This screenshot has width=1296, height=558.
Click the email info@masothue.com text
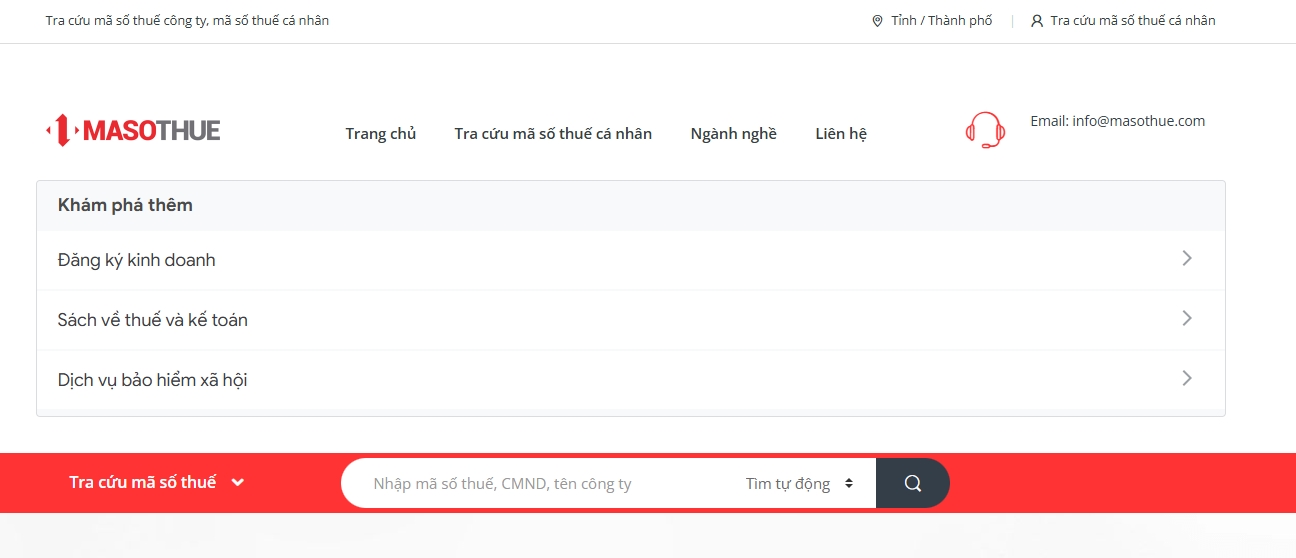pos(1117,121)
